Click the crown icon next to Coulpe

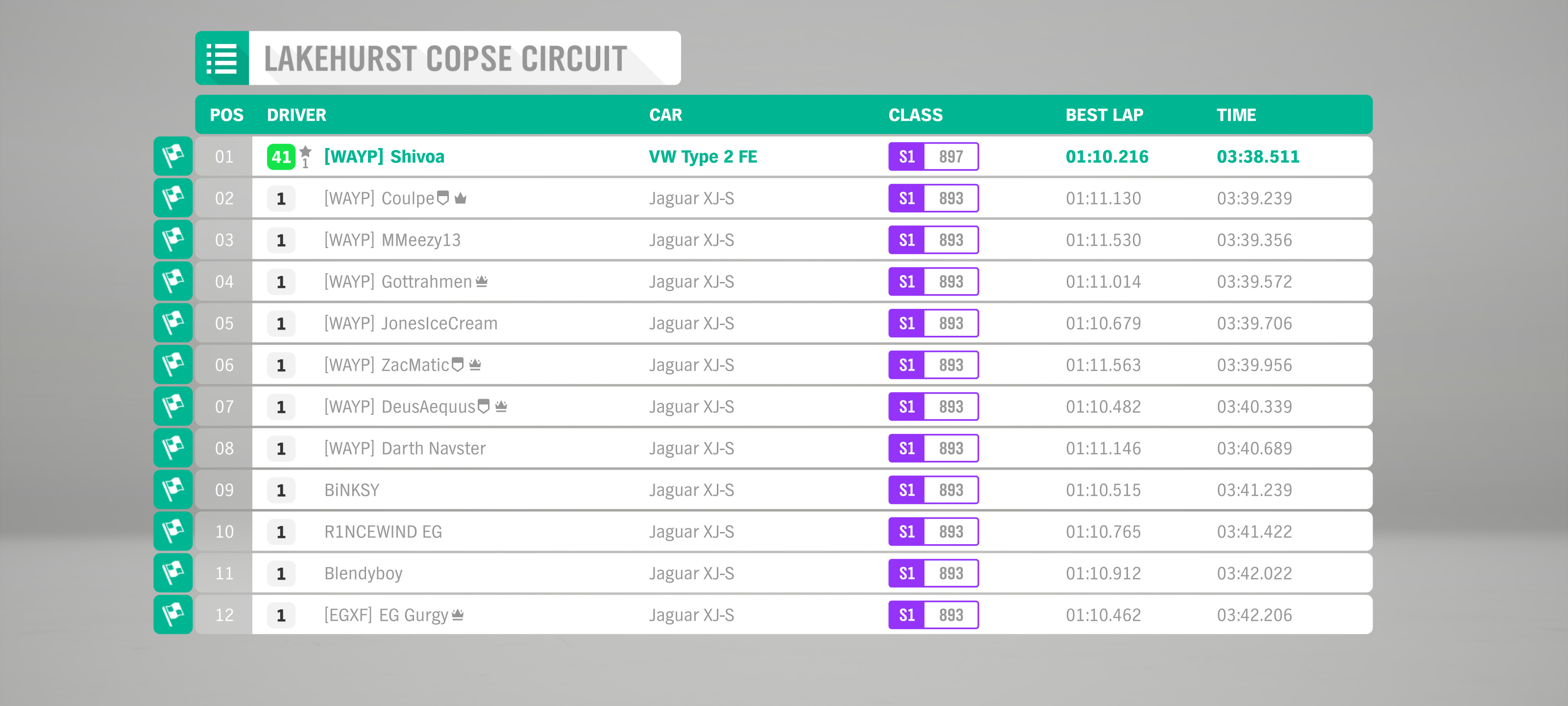coord(461,198)
